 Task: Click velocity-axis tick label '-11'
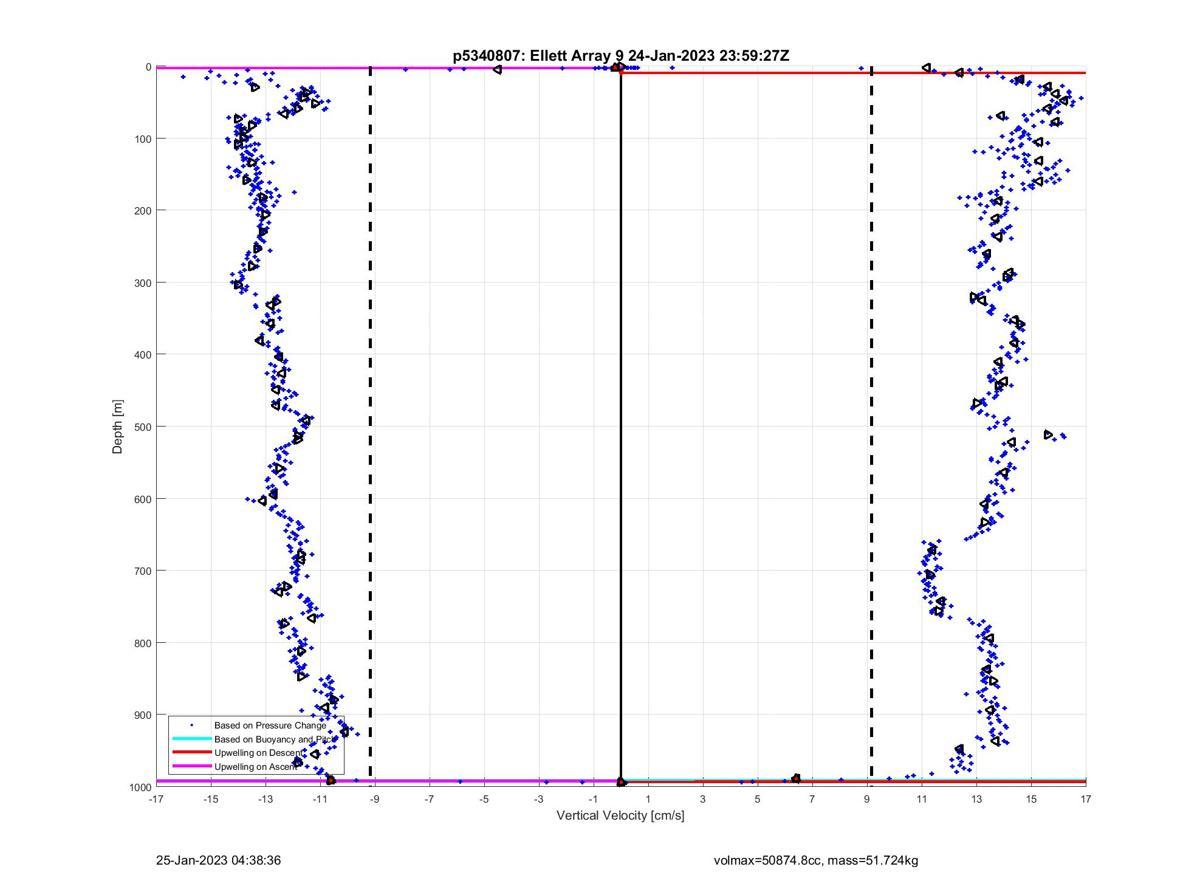(x=320, y=799)
